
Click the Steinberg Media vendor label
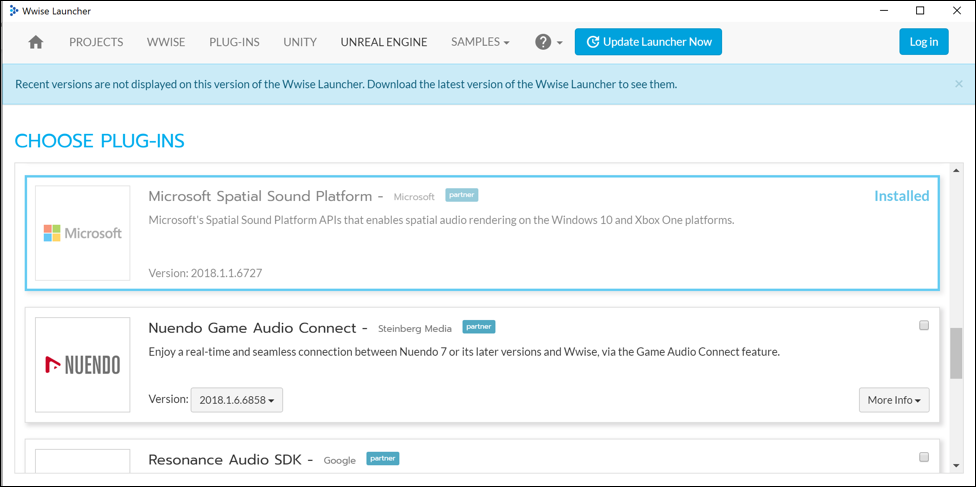pyautogui.click(x=415, y=329)
